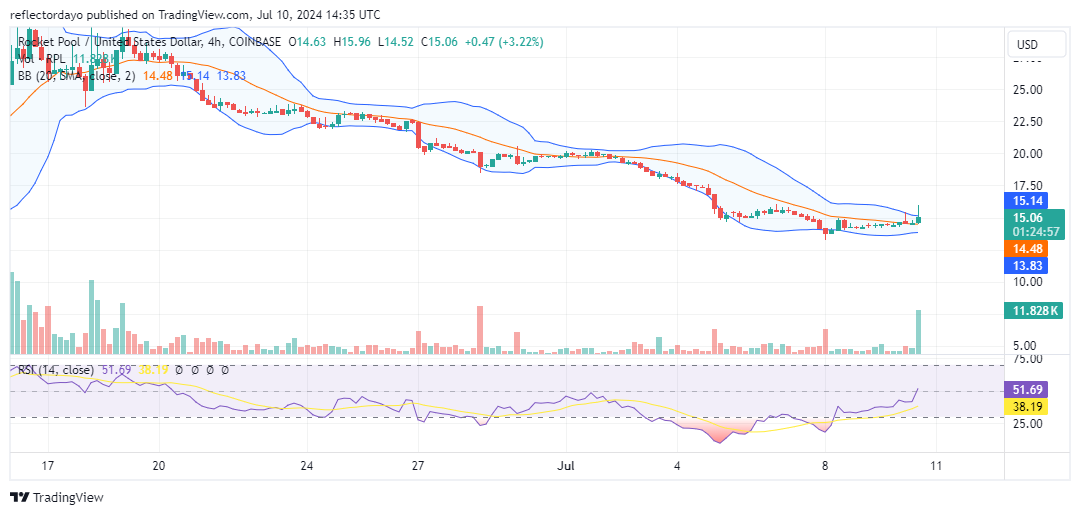Click the yellow 38.19 RSI axis tag
1080x515 pixels.
1026,407
